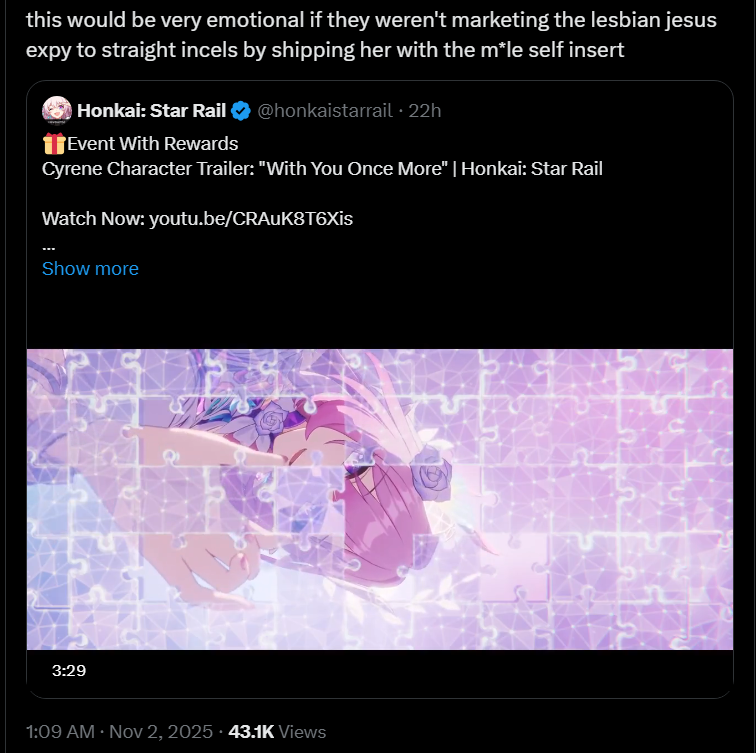Follow the youtu.be/CRAuK8T6Xis link
This screenshot has height=753, width=756.
point(251,219)
